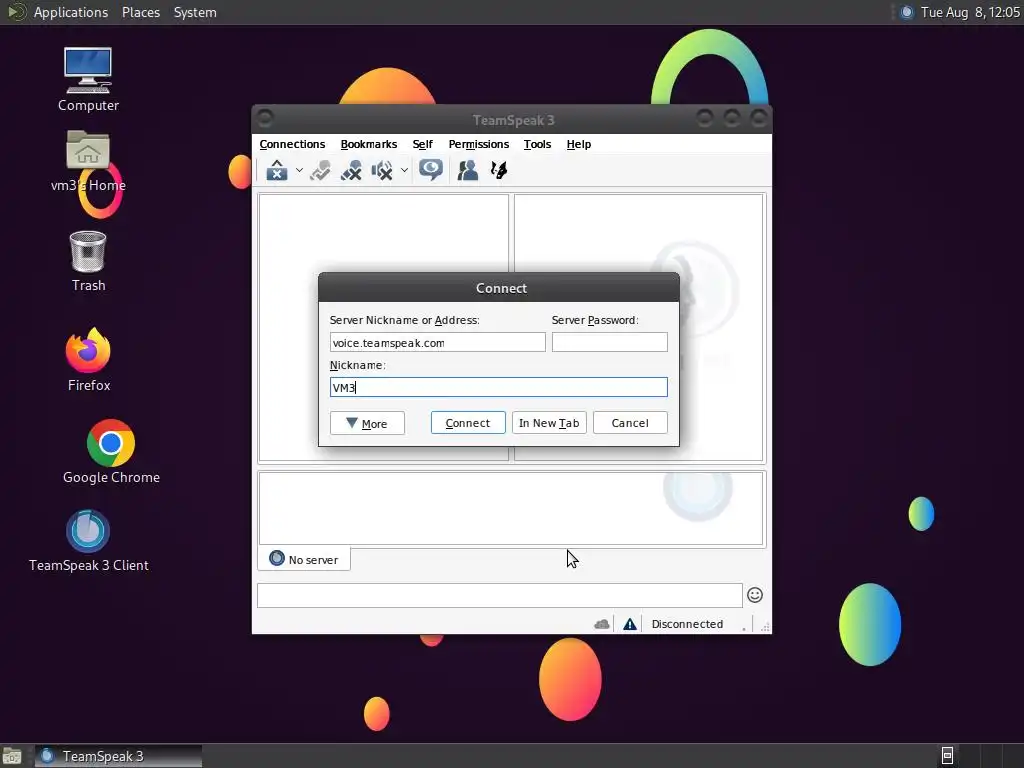
Task: Open the Bookmarks menu
Action: (x=368, y=144)
